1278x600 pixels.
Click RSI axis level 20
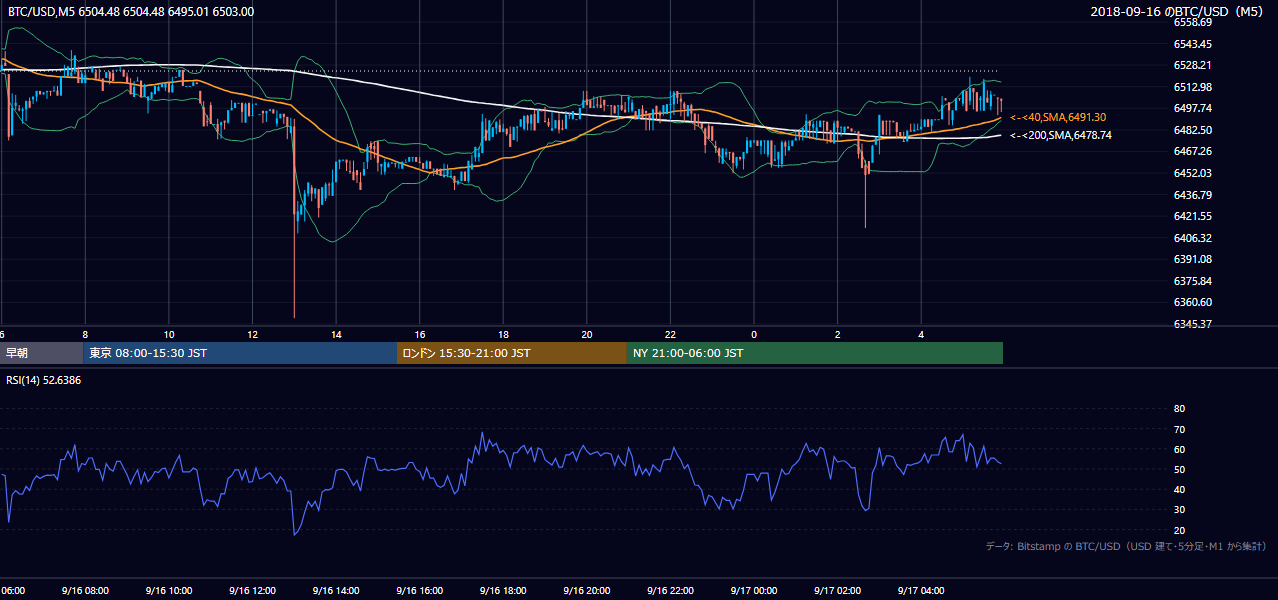(1179, 530)
